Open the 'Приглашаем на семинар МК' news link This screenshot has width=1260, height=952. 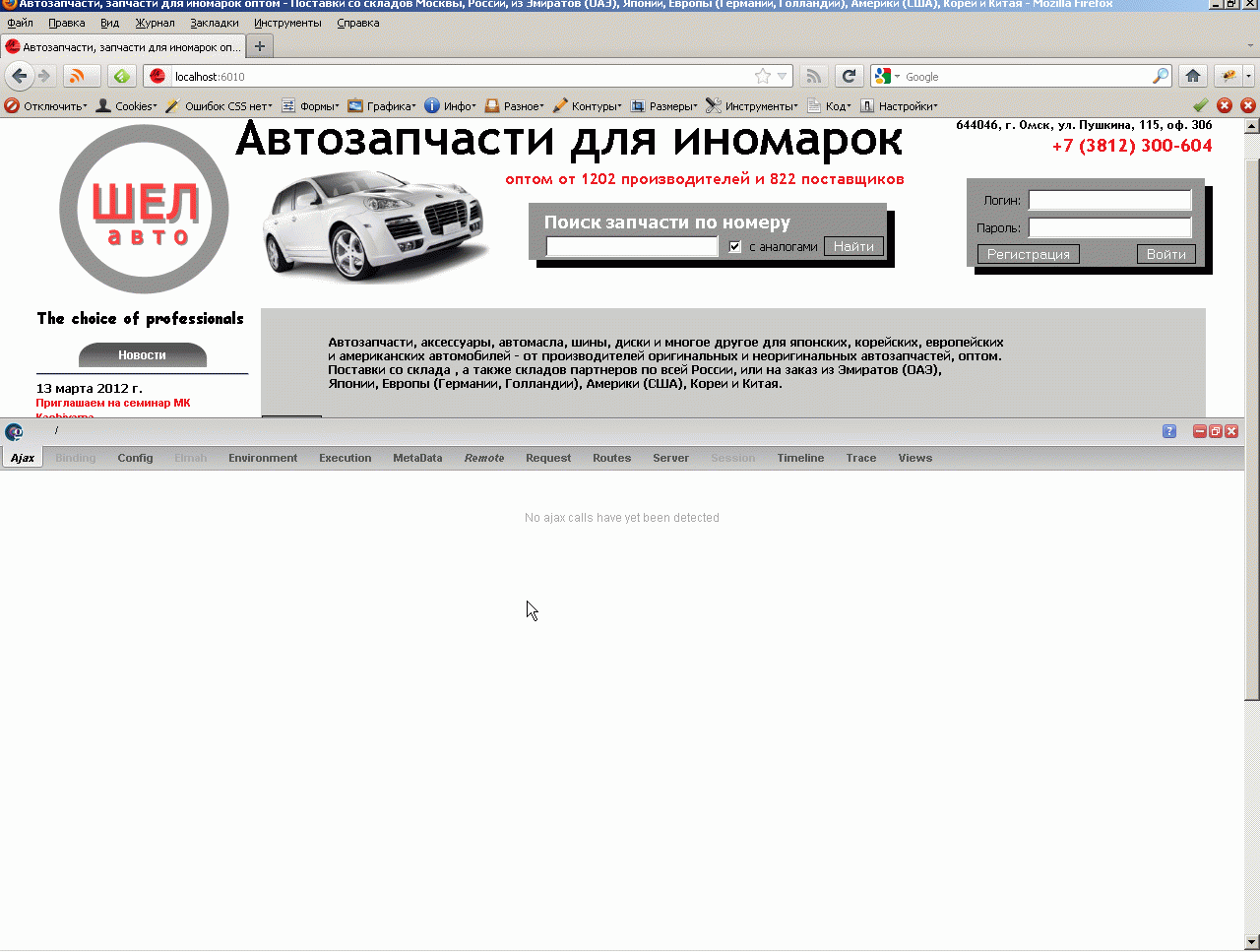click(x=113, y=403)
